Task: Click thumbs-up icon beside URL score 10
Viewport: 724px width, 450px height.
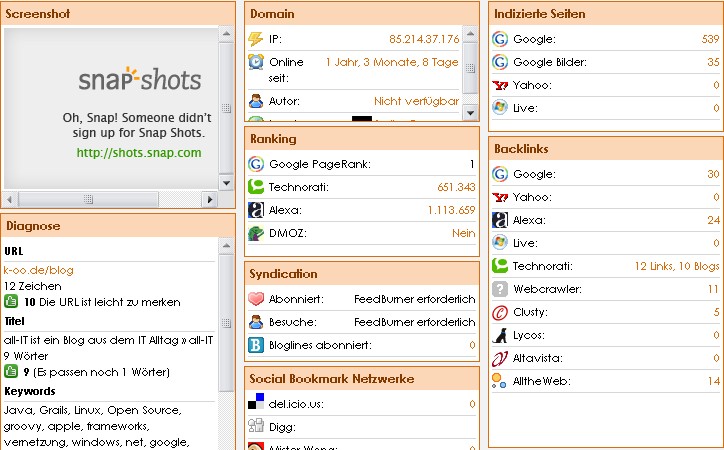Action: [x=11, y=301]
